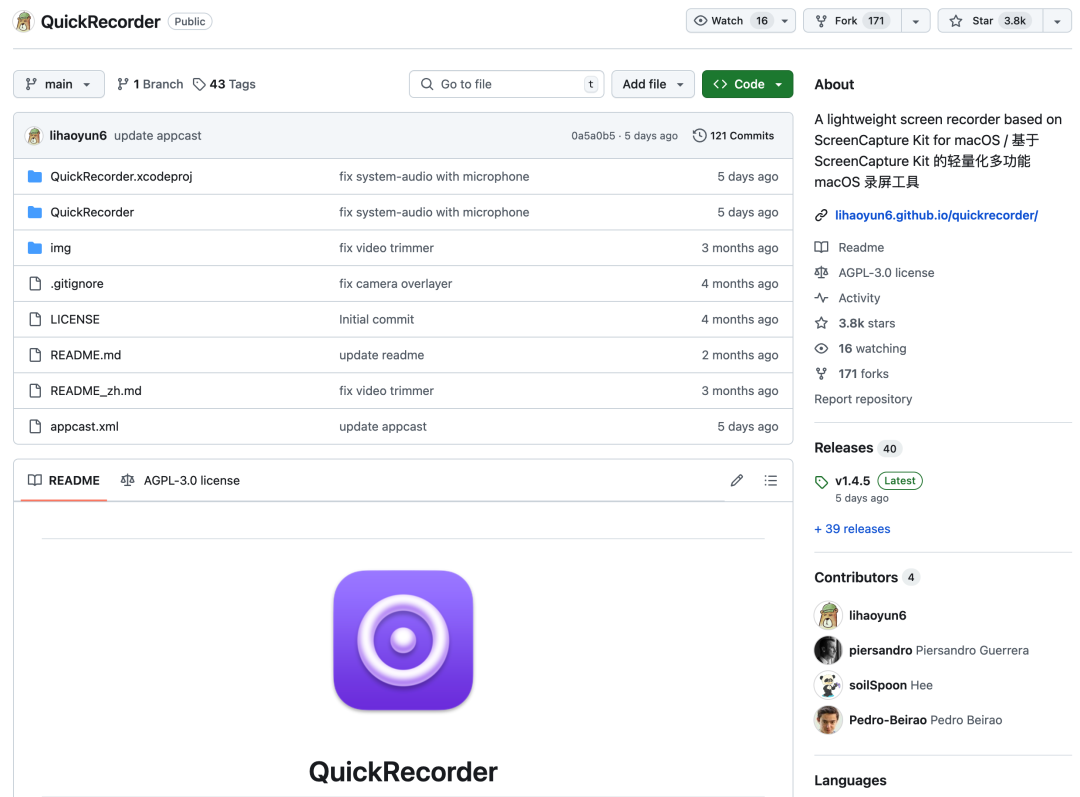Click 3.8k stars link
This screenshot has width=1080, height=797.
[866, 323]
